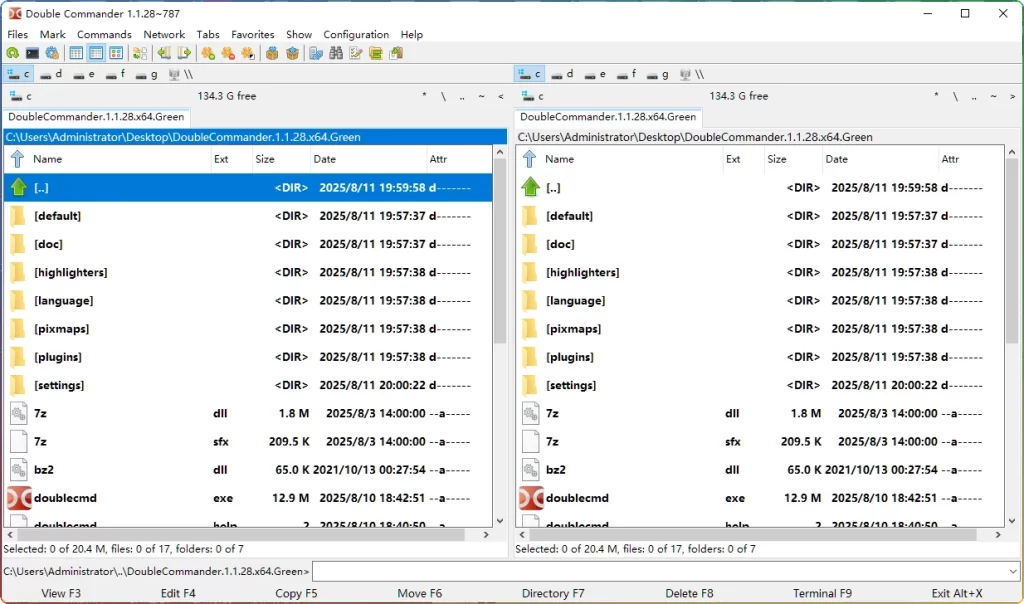Toggle the Brief view toolbar button
This screenshot has height=604, width=1024.
(x=76, y=54)
